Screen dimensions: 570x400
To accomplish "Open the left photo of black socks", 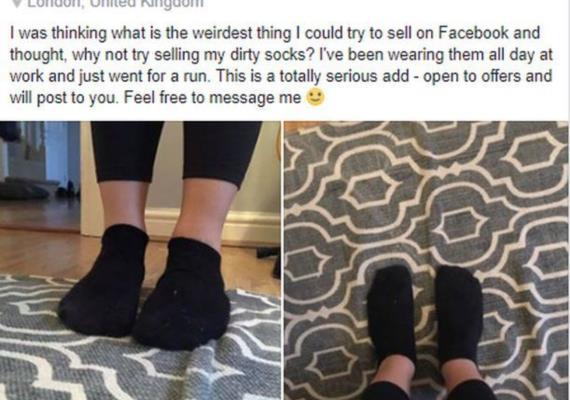I will (x=140, y=260).
